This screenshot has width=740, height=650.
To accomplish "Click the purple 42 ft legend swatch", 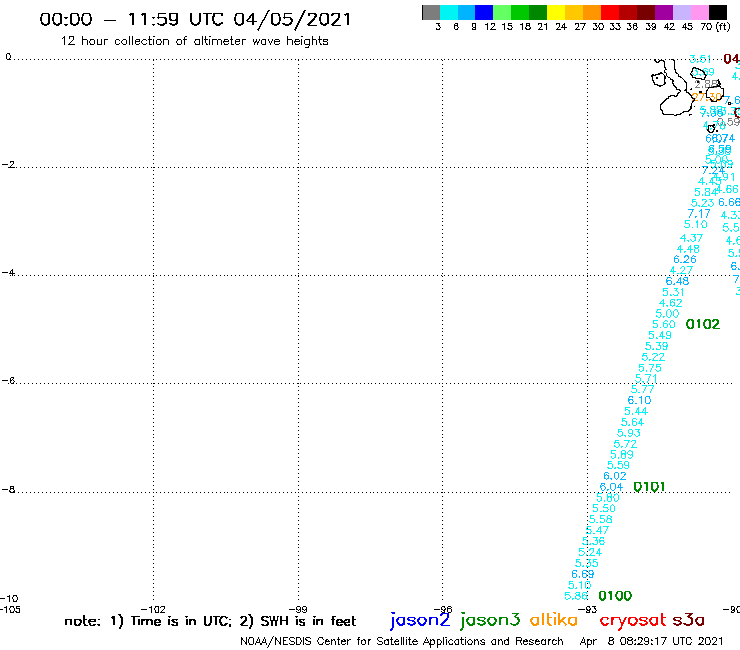I will click(664, 13).
